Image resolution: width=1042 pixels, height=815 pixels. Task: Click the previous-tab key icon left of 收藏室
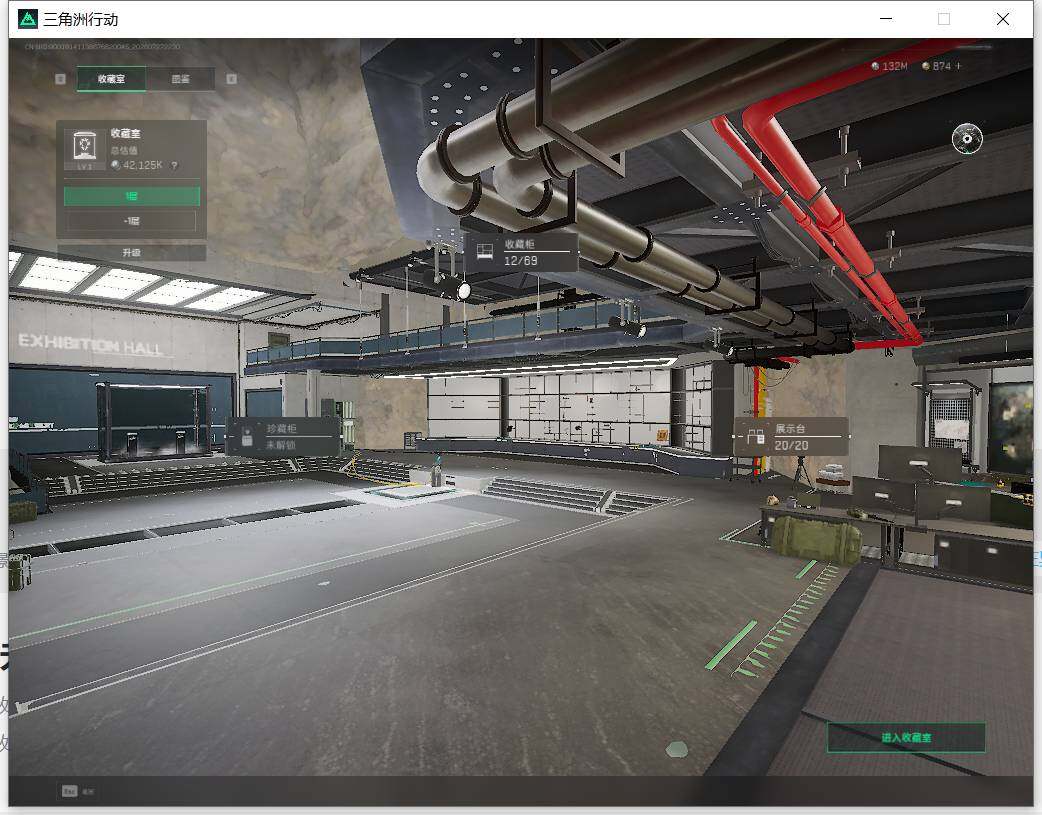click(60, 79)
